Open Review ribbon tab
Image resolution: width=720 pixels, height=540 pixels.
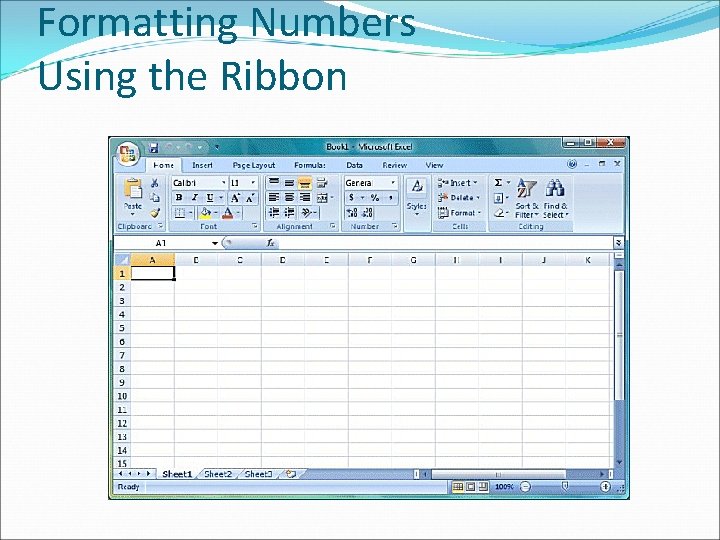click(x=394, y=165)
